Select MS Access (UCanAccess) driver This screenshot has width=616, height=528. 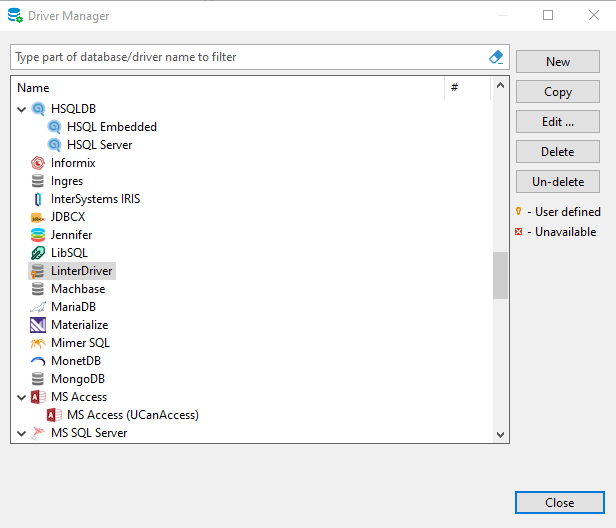[x=132, y=415]
